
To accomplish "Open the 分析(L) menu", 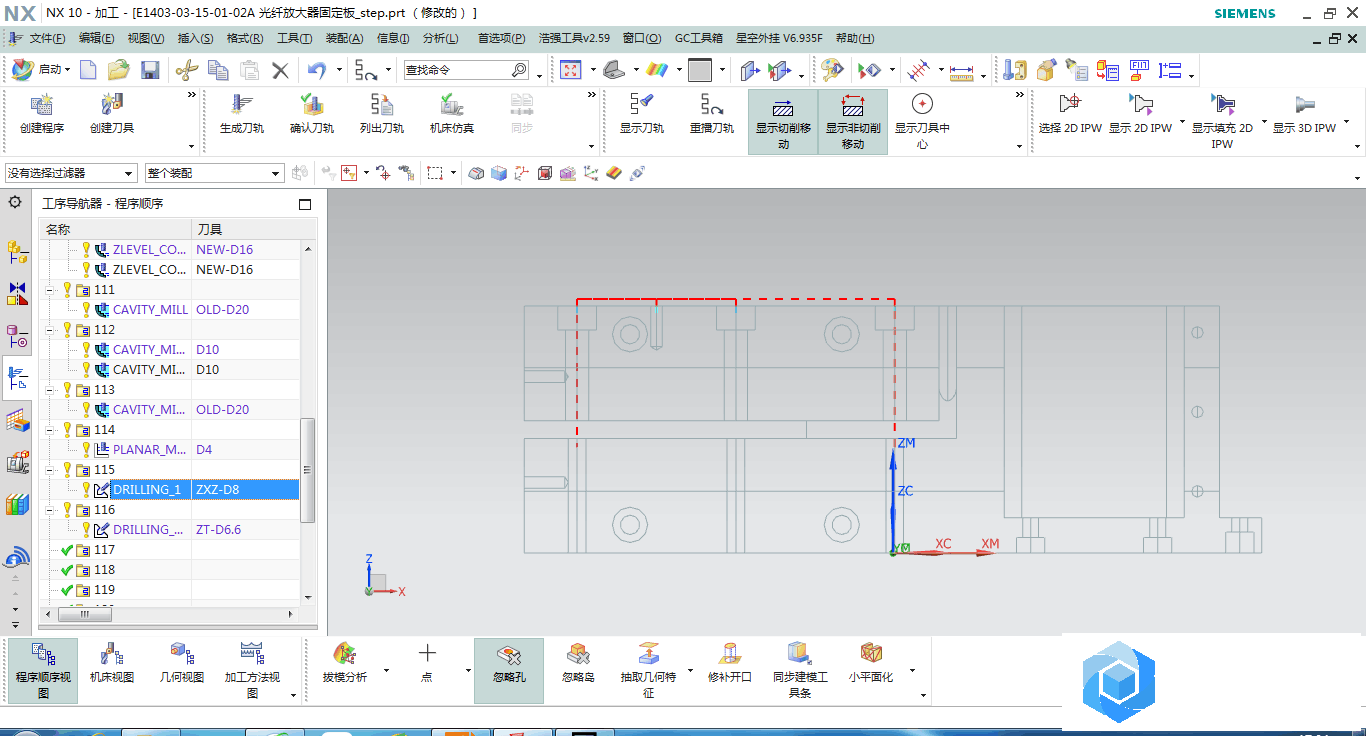I will (440, 38).
